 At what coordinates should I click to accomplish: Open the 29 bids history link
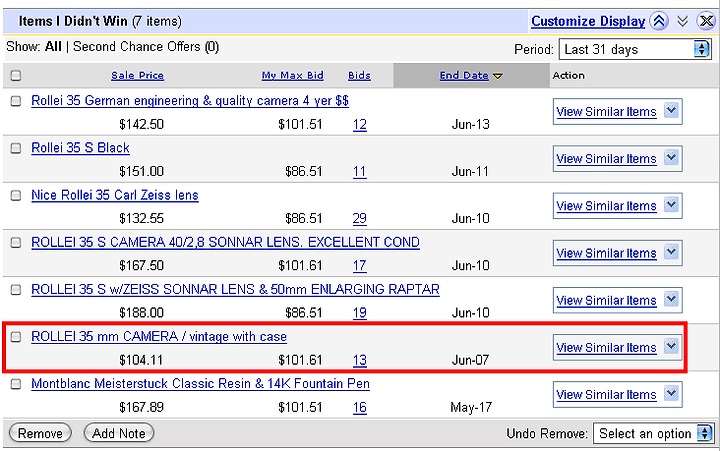[360, 219]
